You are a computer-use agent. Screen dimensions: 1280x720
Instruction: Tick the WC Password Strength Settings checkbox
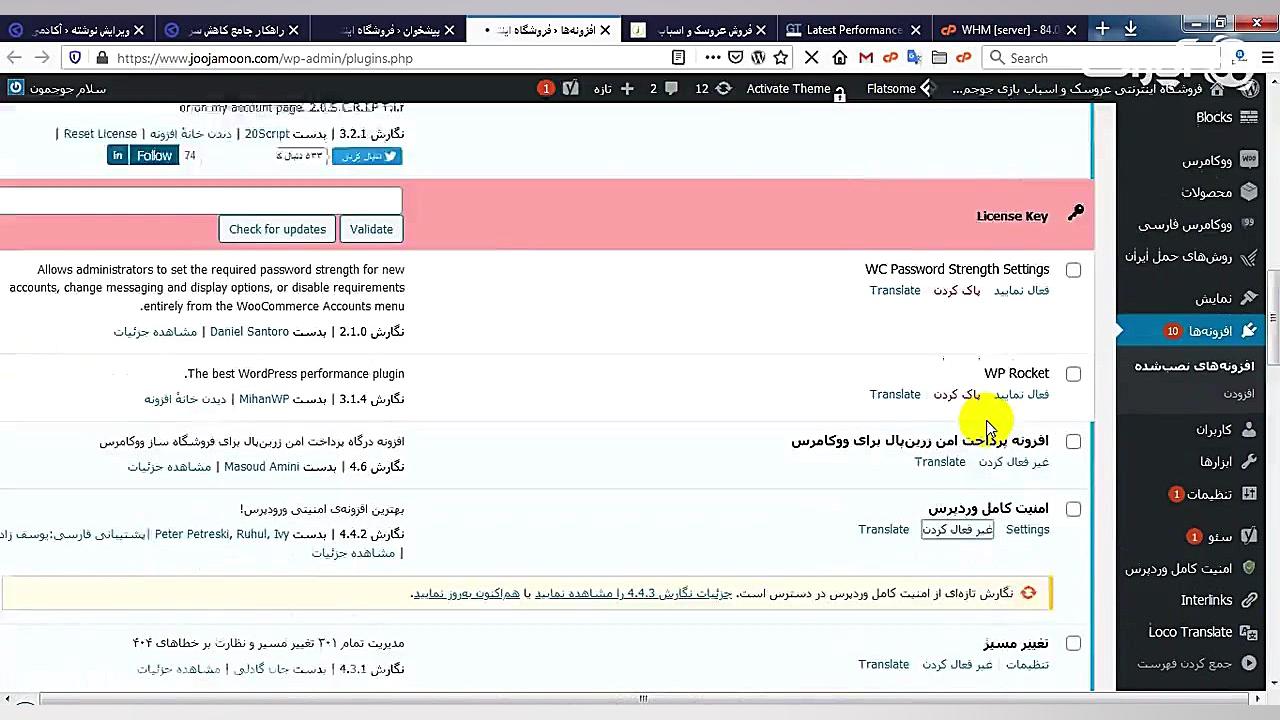[x=1073, y=269]
